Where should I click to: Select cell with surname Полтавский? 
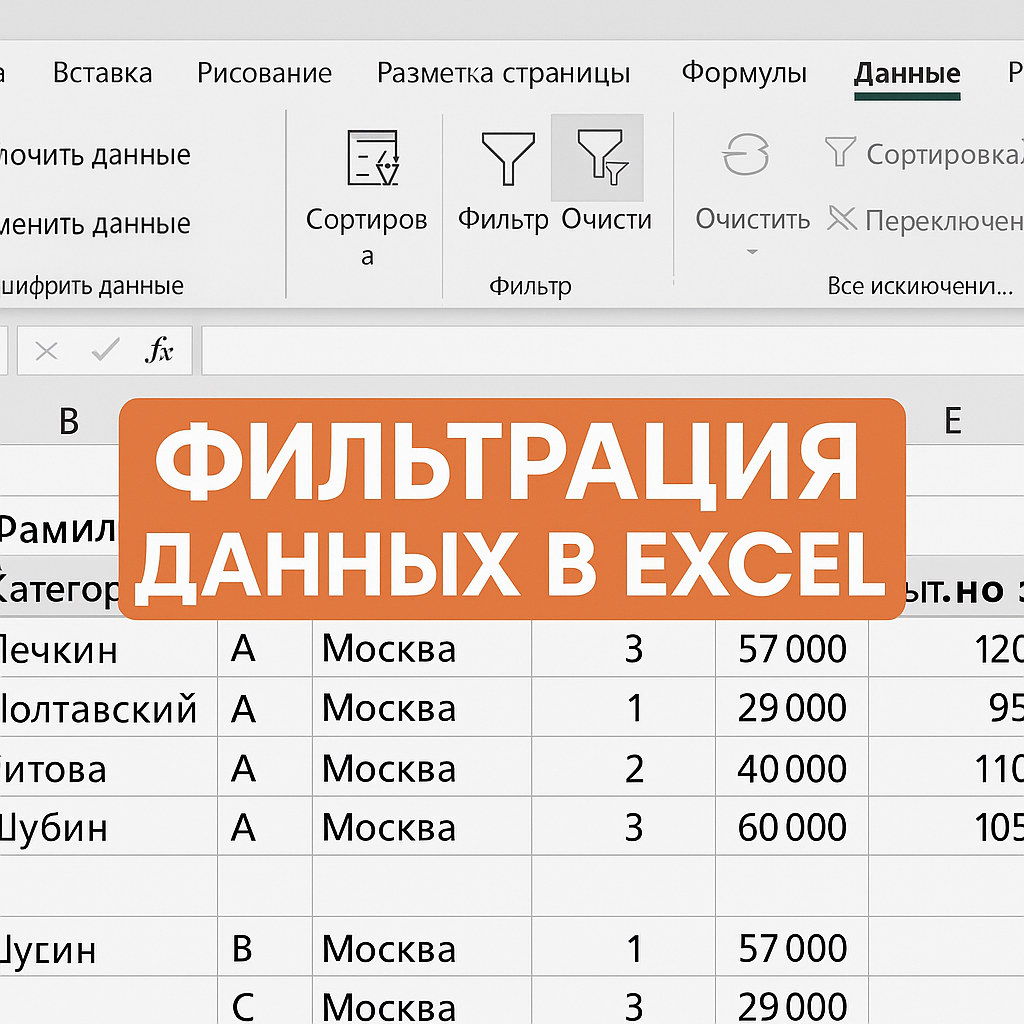point(108,707)
